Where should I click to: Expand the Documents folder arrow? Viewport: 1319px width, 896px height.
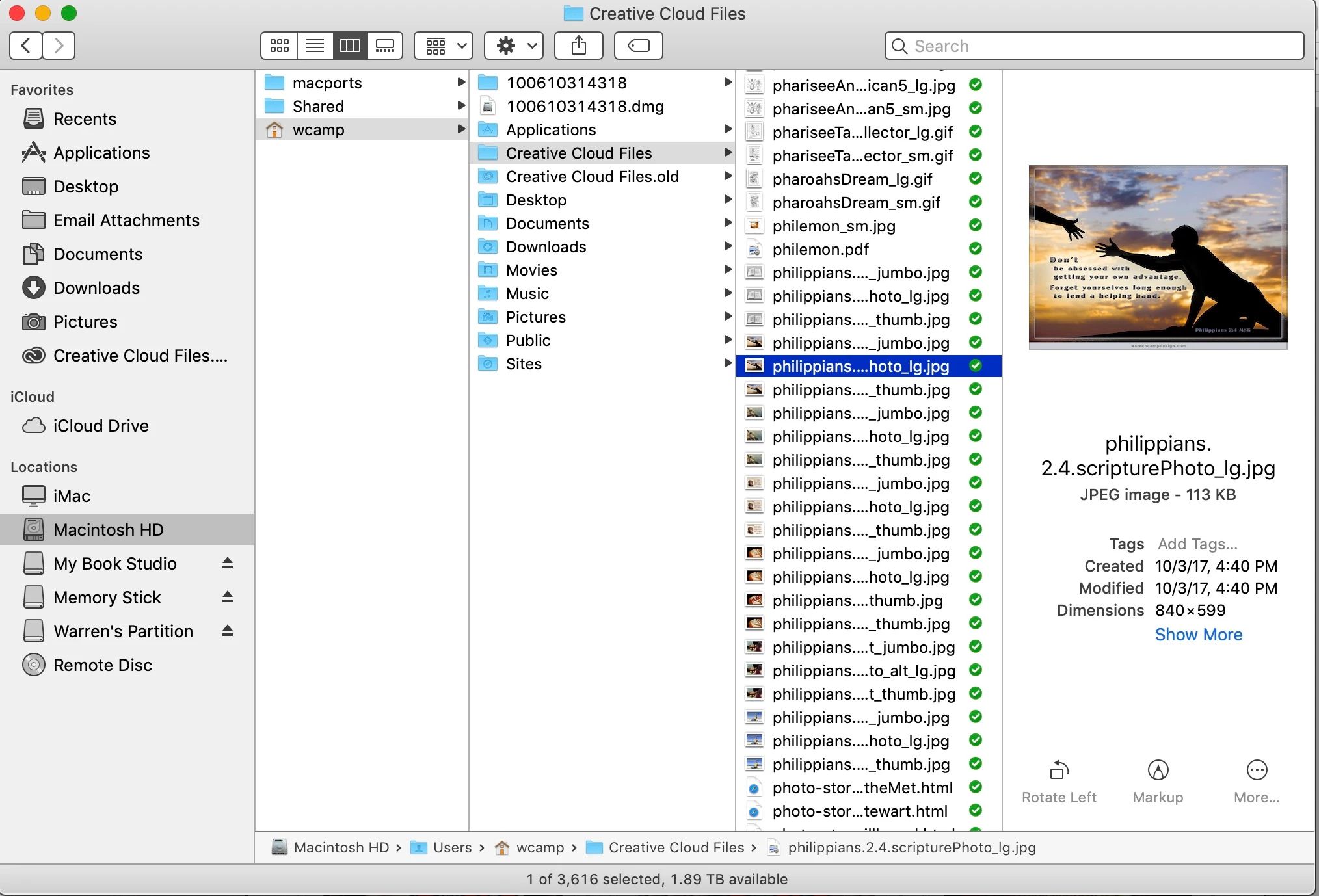[x=728, y=223]
